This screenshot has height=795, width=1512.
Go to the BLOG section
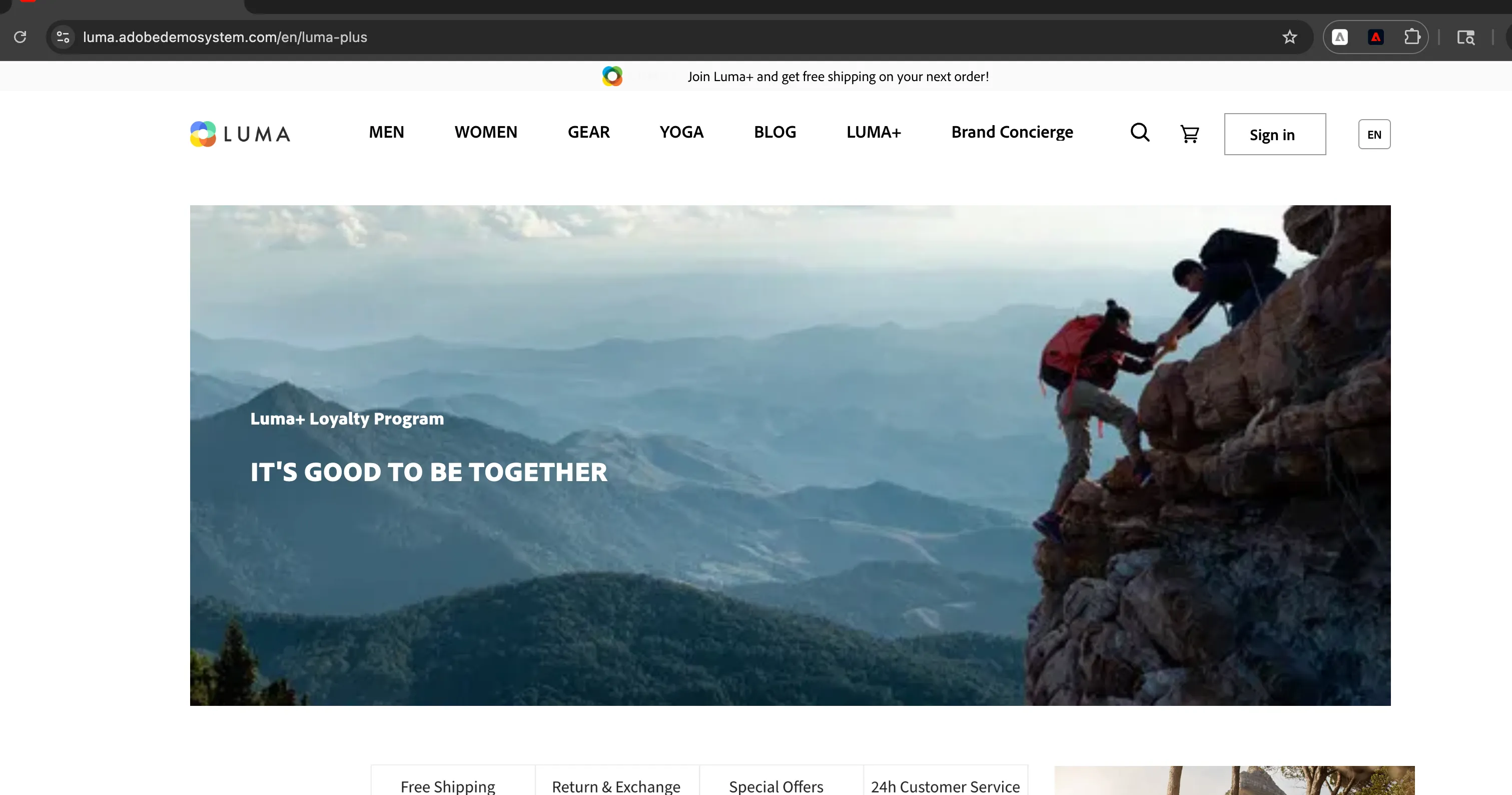tap(775, 132)
